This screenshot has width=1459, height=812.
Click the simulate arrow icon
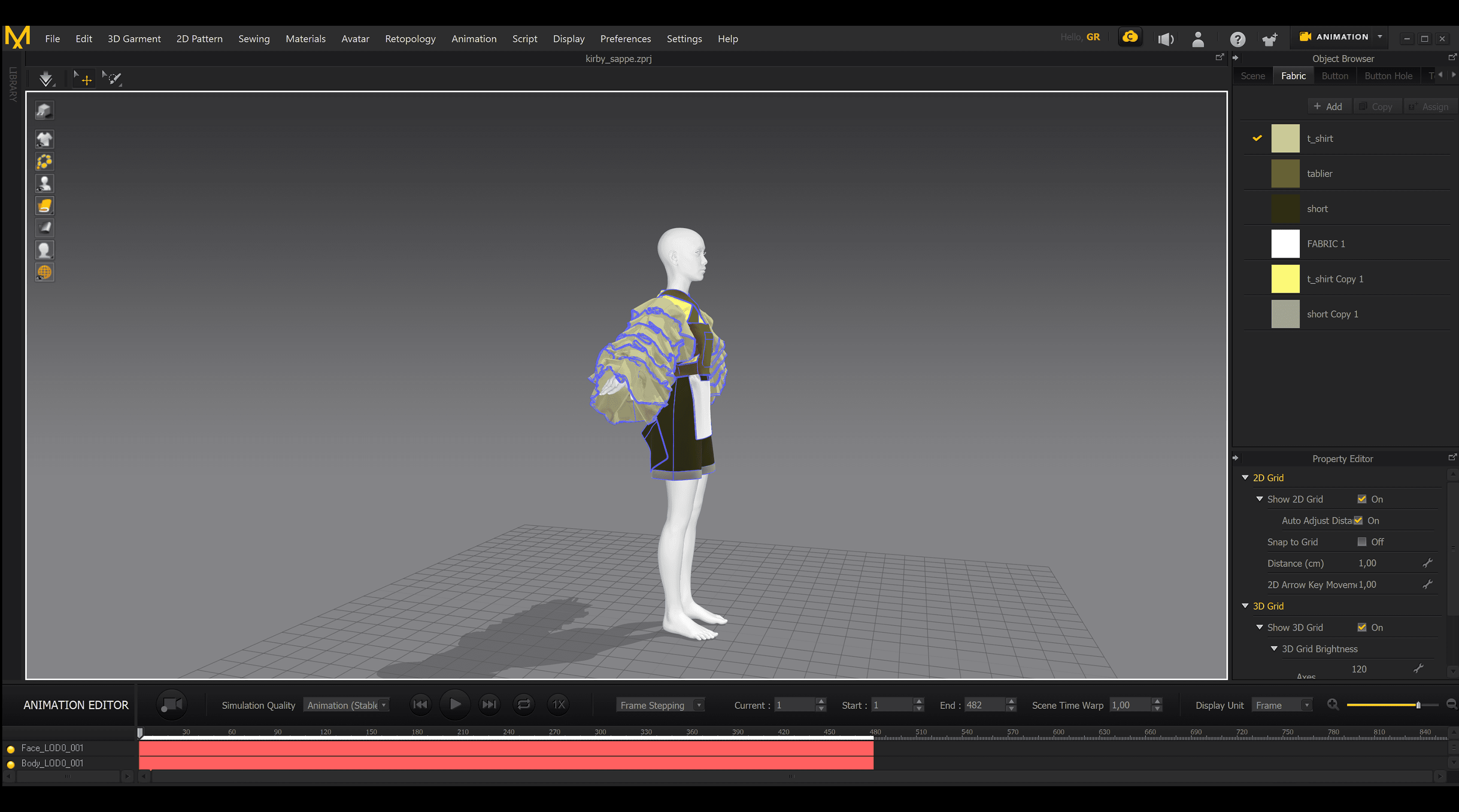[46, 78]
